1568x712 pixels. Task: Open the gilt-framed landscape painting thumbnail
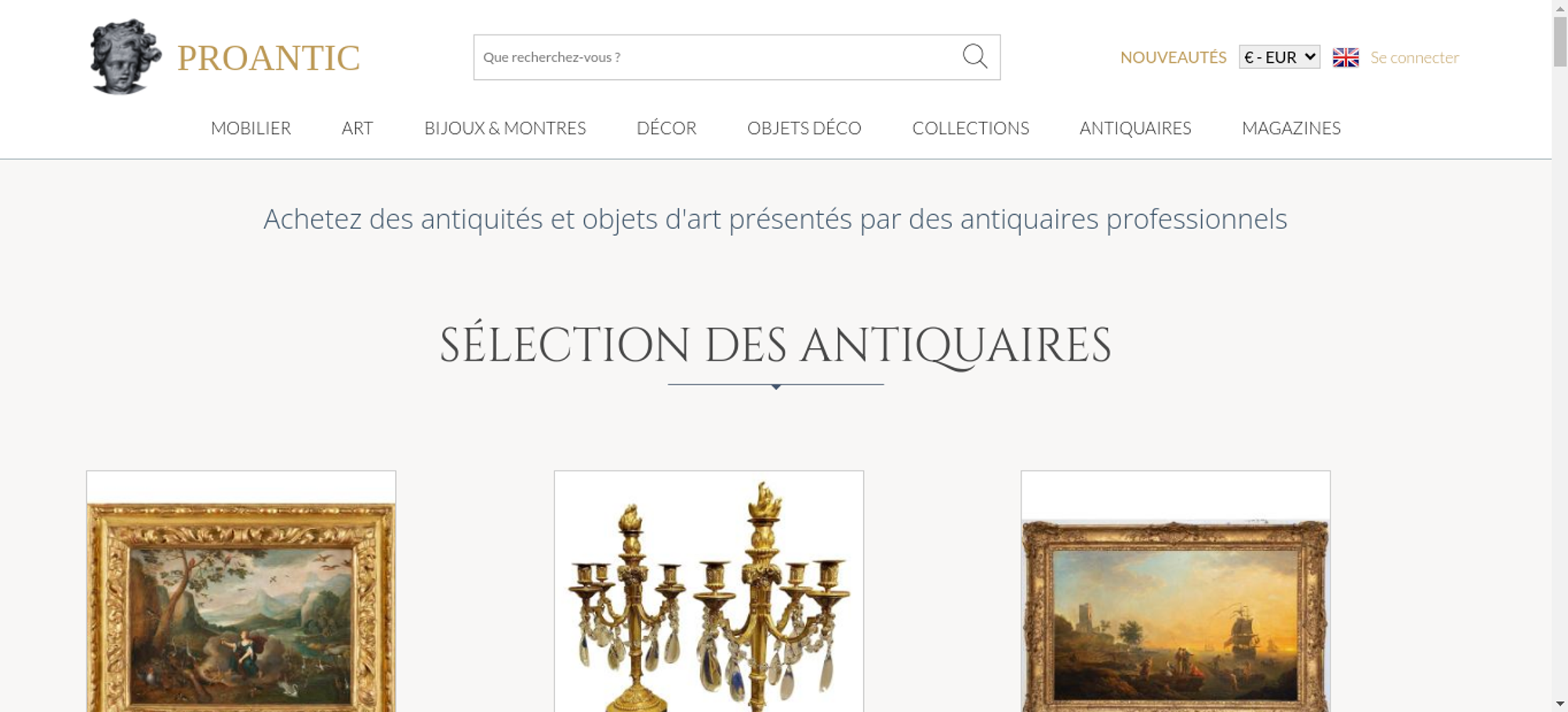[241, 591]
